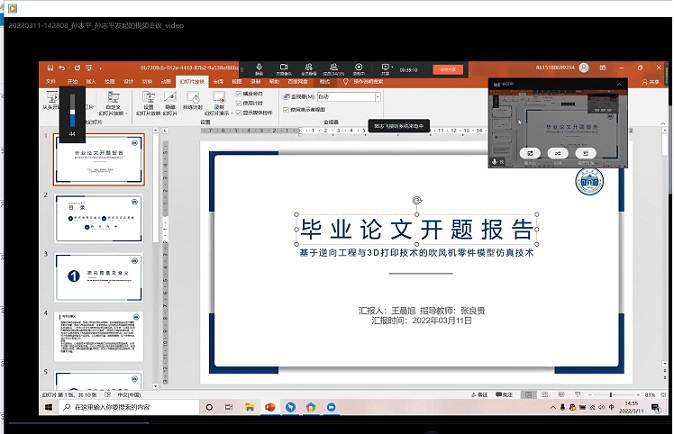Select the slide 4 text thumbnail

(x=99, y=336)
